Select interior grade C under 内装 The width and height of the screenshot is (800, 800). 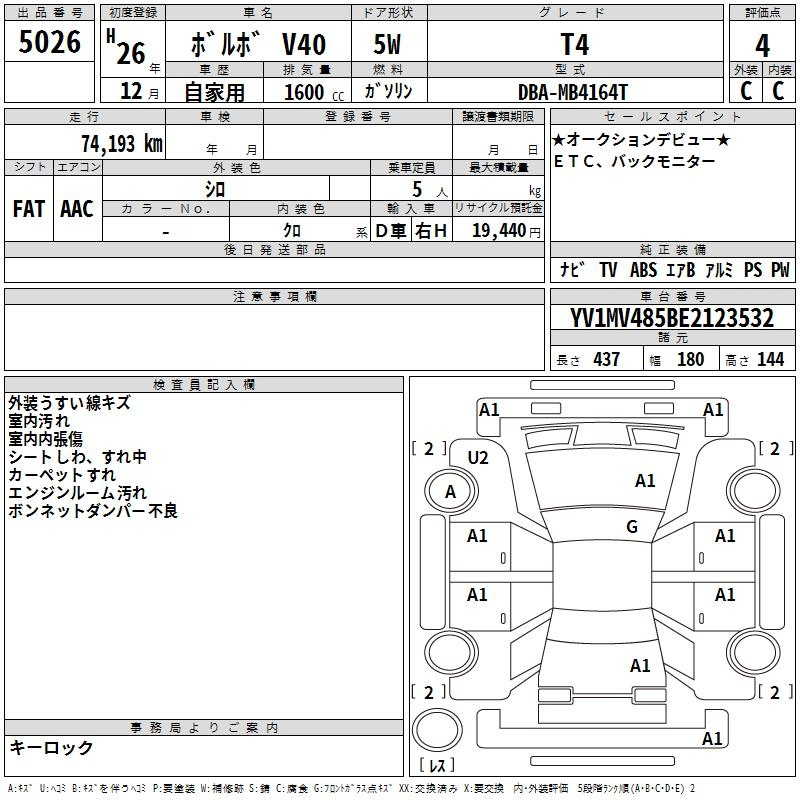pyautogui.click(x=778, y=91)
